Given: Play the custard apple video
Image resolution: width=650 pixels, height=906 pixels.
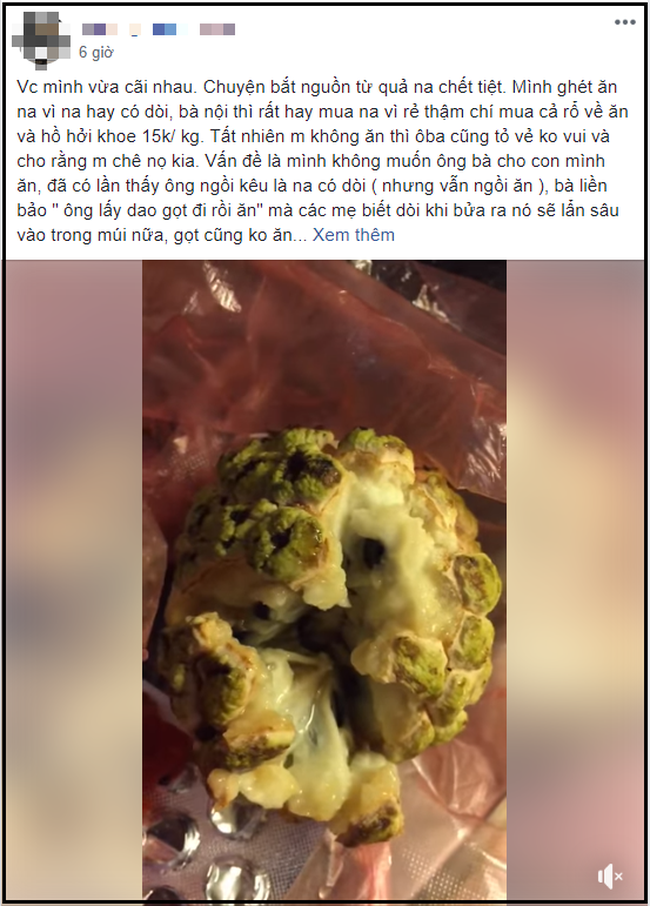Looking at the screenshot, I should click(324, 582).
